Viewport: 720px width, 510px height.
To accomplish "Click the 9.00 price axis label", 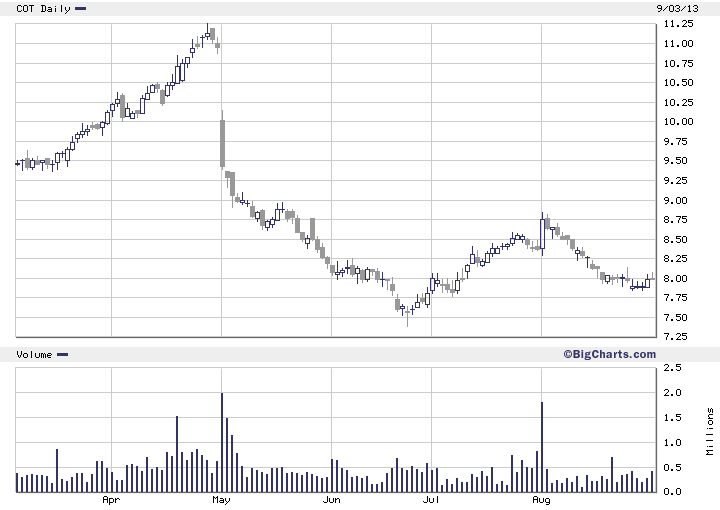I will tap(675, 200).
